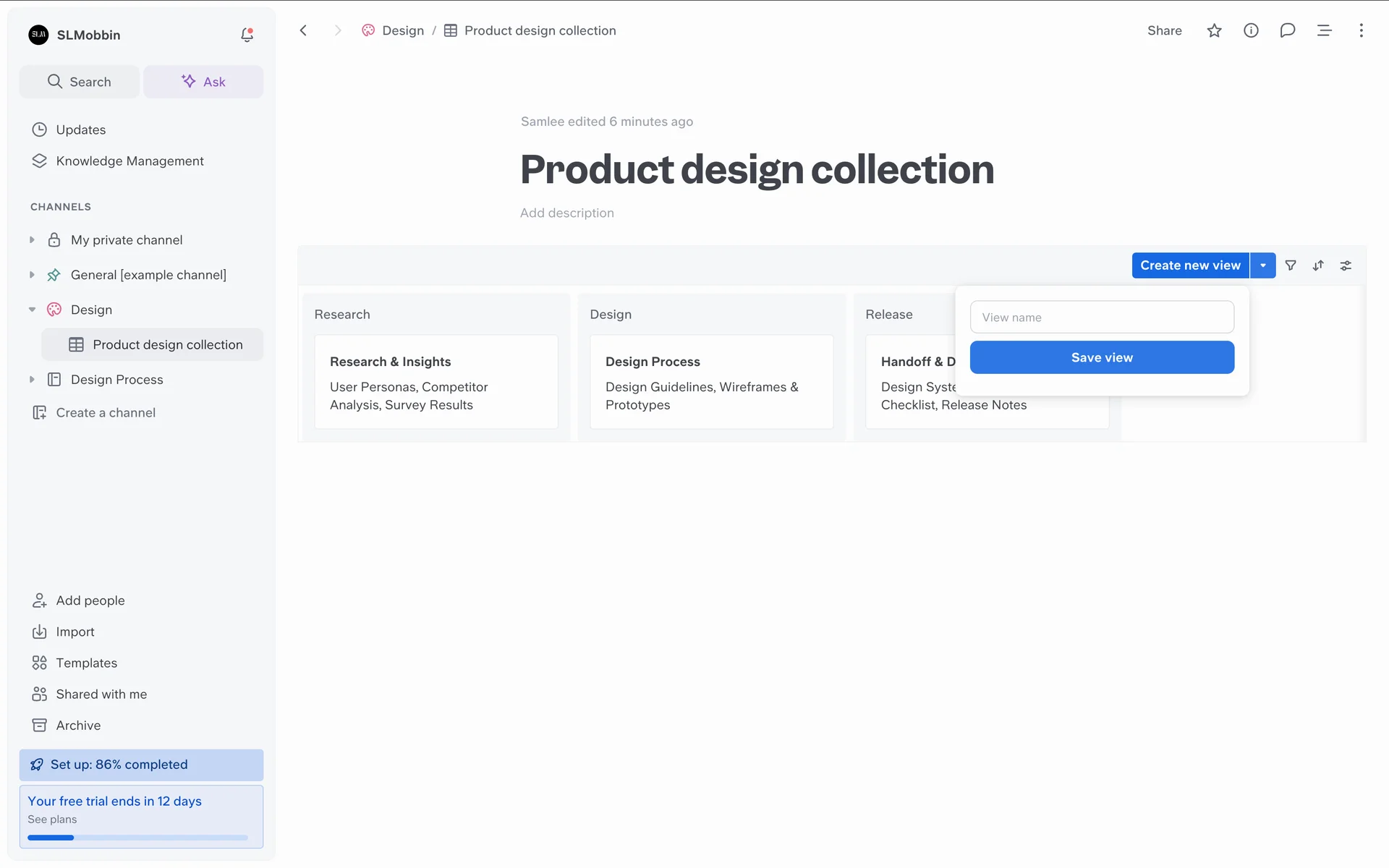This screenshot has width=1389, height=868.
Task: Click the sort arrows icon
Action: coord(1318,265)
